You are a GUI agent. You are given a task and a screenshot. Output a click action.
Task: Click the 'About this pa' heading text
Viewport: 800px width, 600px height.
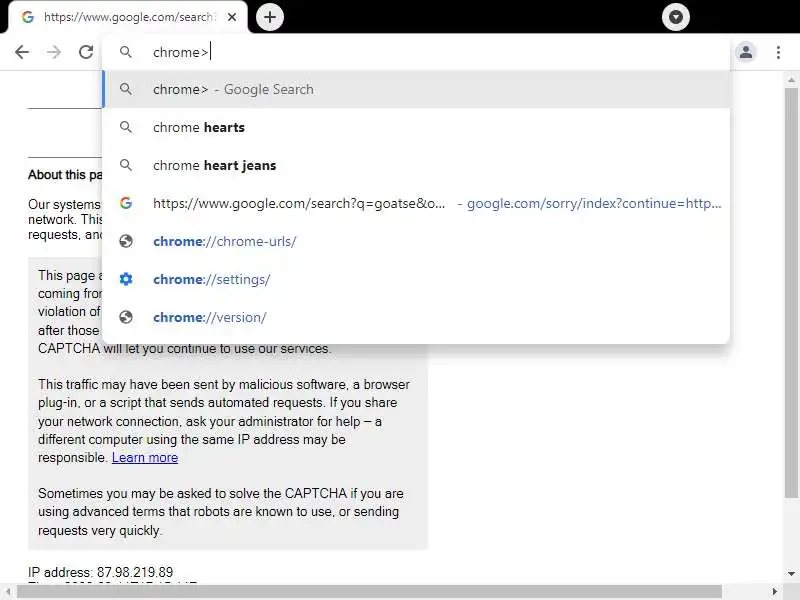pos(65,174)
